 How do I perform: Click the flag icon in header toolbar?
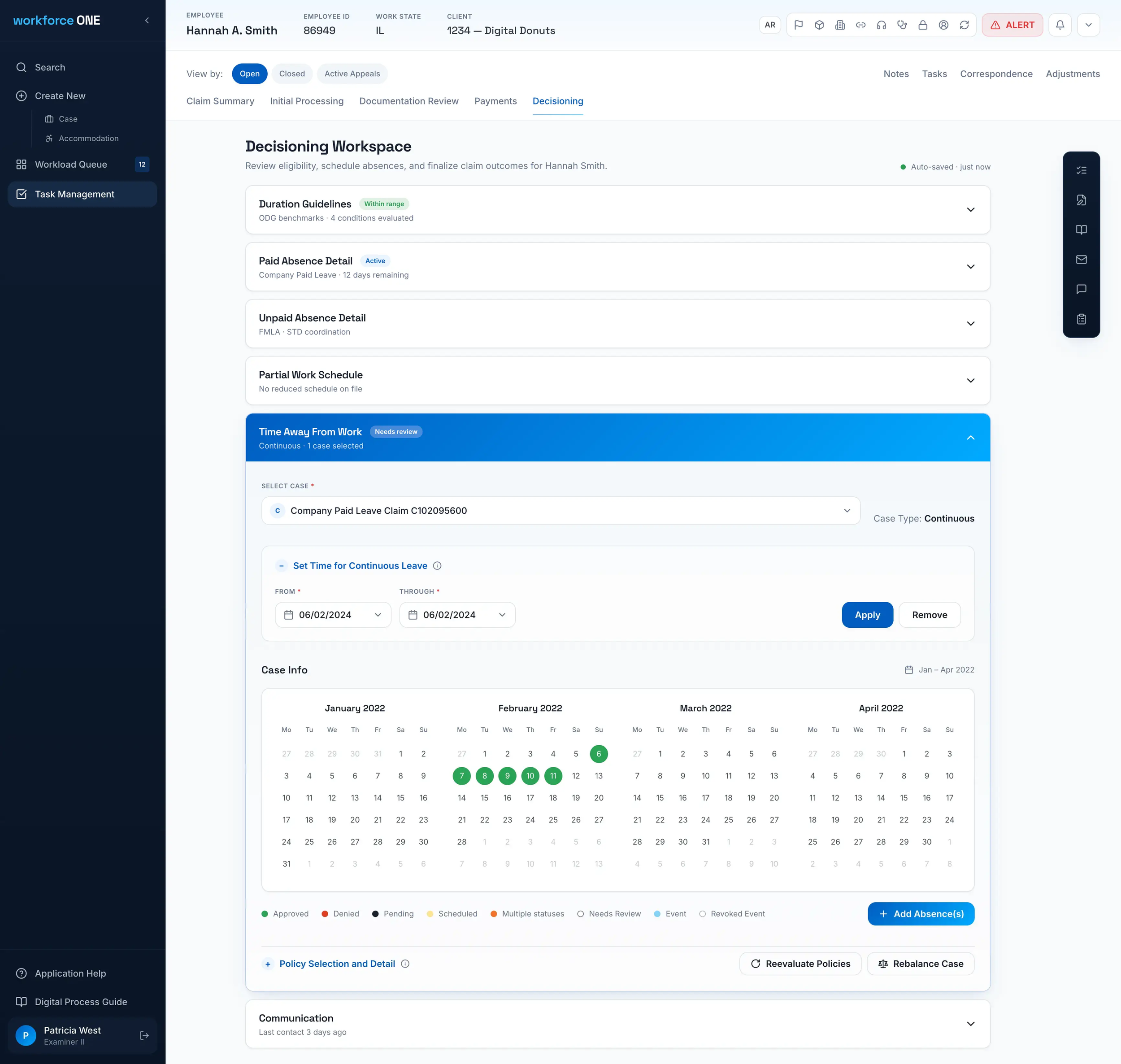798,25
